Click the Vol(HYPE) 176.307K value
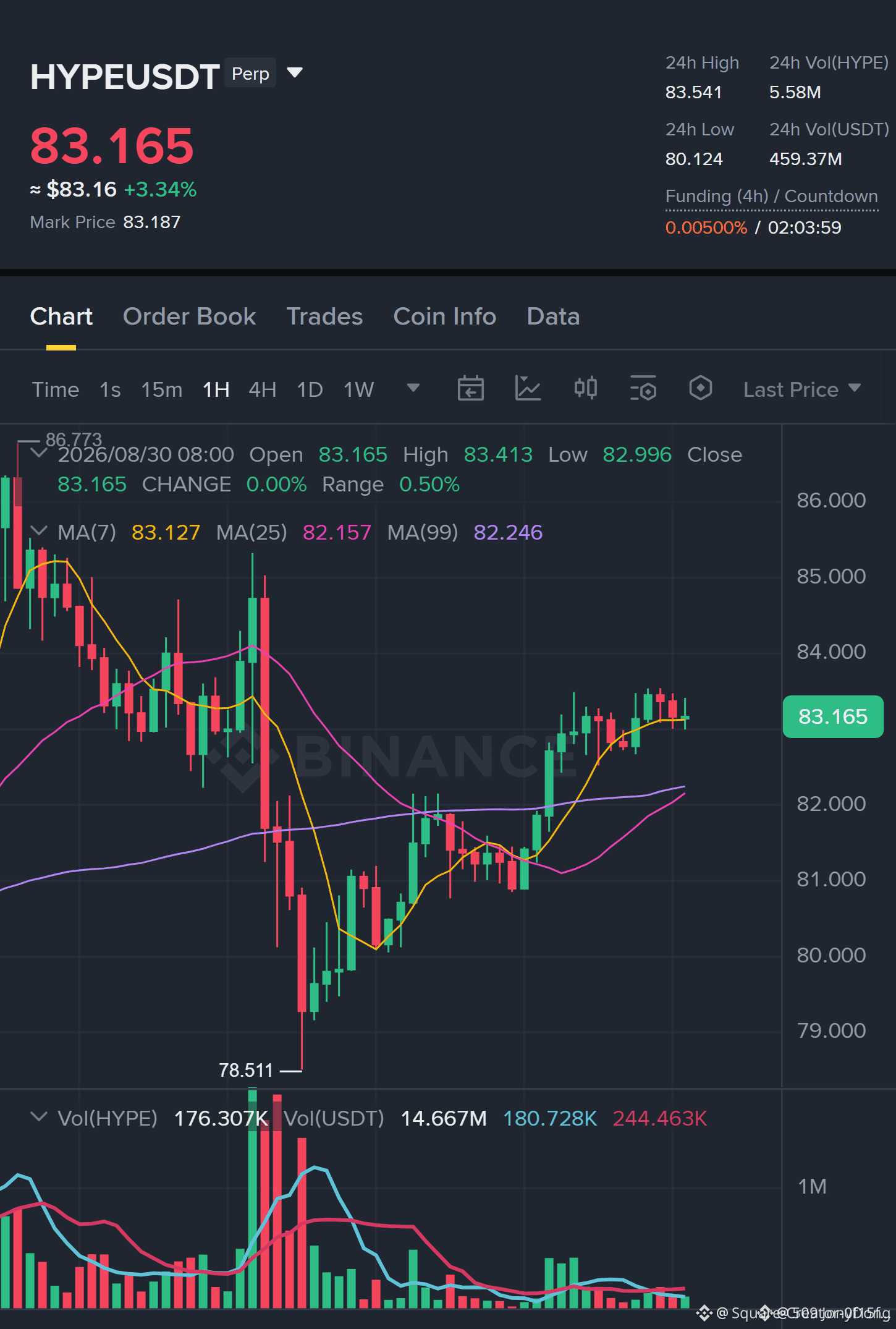 (221, 1118)
